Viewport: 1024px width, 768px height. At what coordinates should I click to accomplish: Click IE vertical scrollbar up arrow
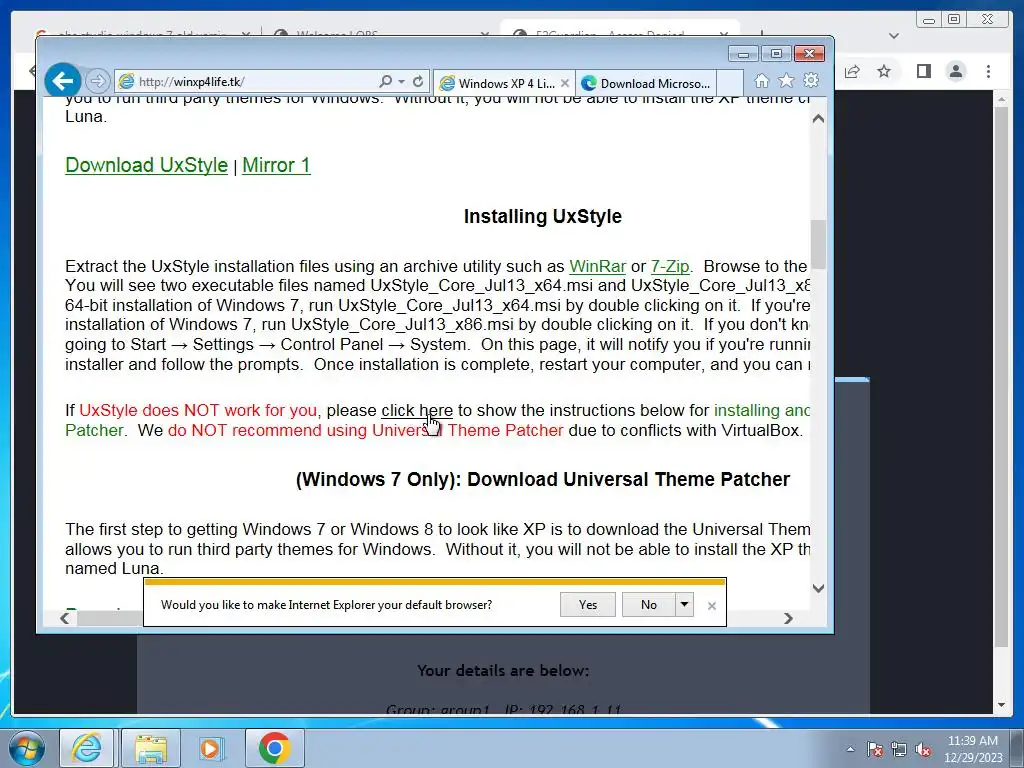coord(818,119)
